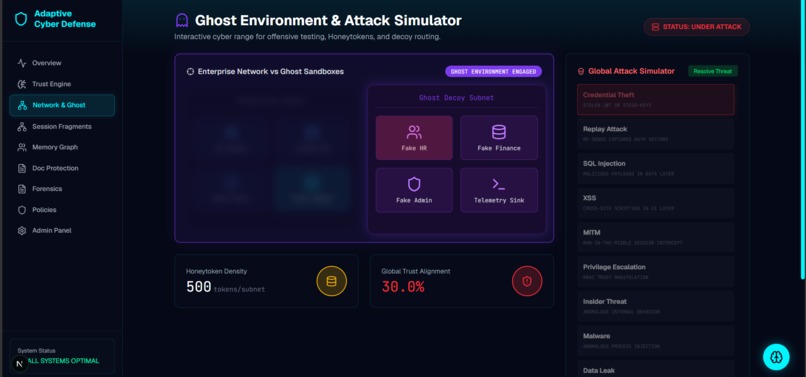The width and height of the screenshot is (806, 377).
Task: Trigger the Data Leak simulation
Action: [655, 368]
